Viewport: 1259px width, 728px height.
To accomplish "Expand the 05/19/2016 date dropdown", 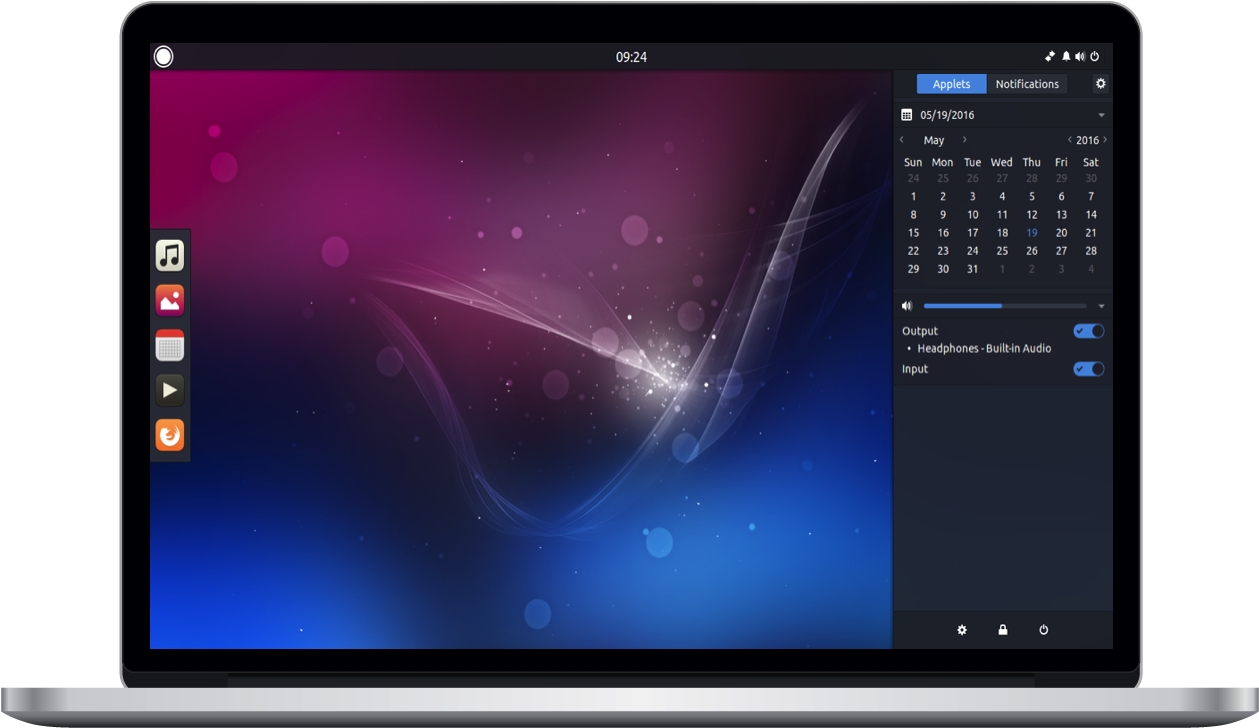I will [x=1100, y=114].
